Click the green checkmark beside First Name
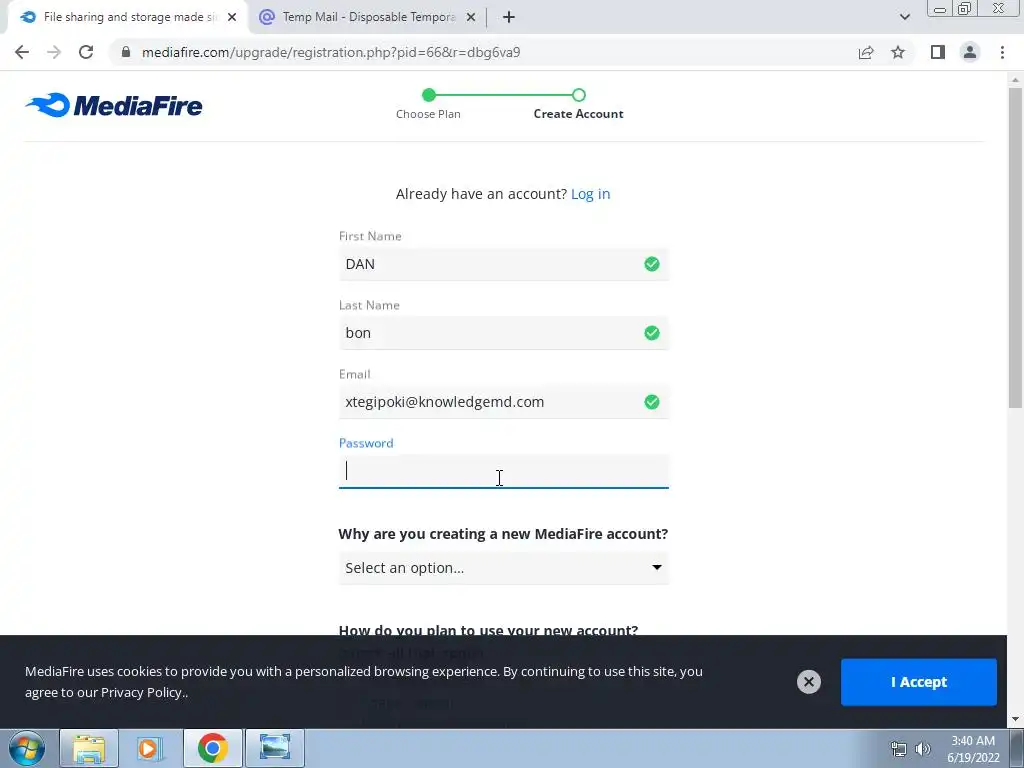This screenshot has width=1024, height=768. click(x=652, y=264)
